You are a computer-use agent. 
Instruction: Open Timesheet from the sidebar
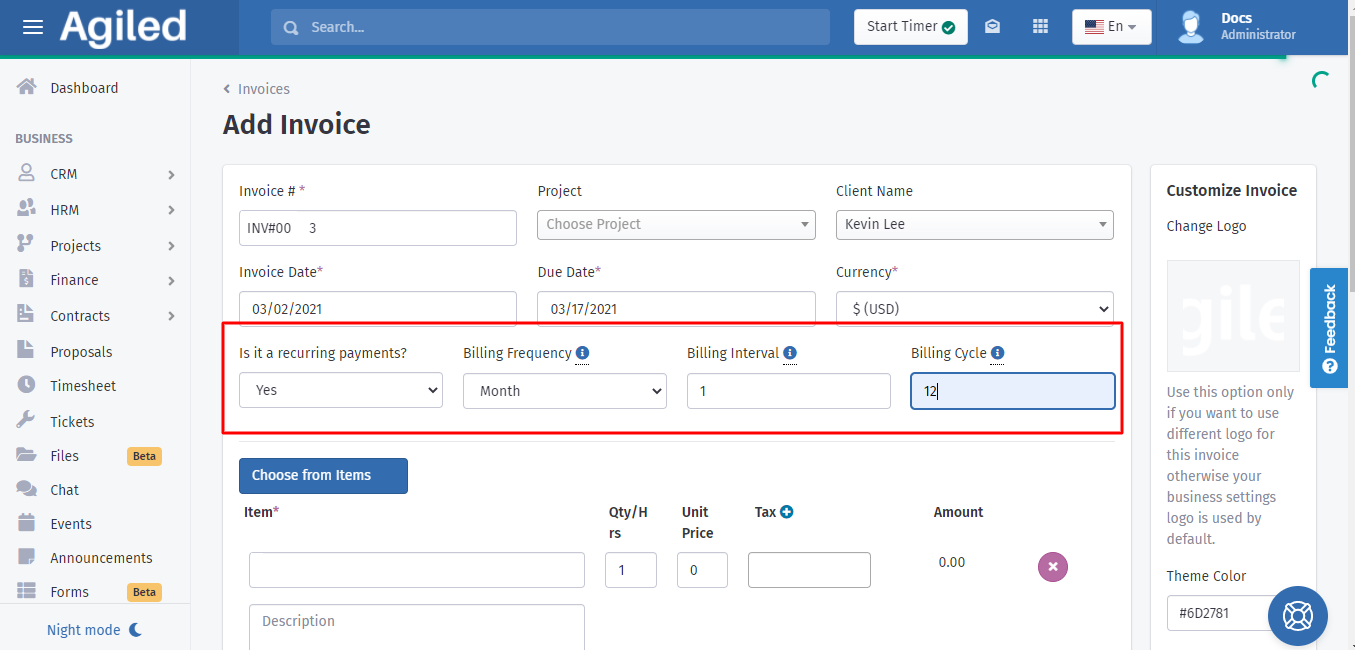pos(83,386)
